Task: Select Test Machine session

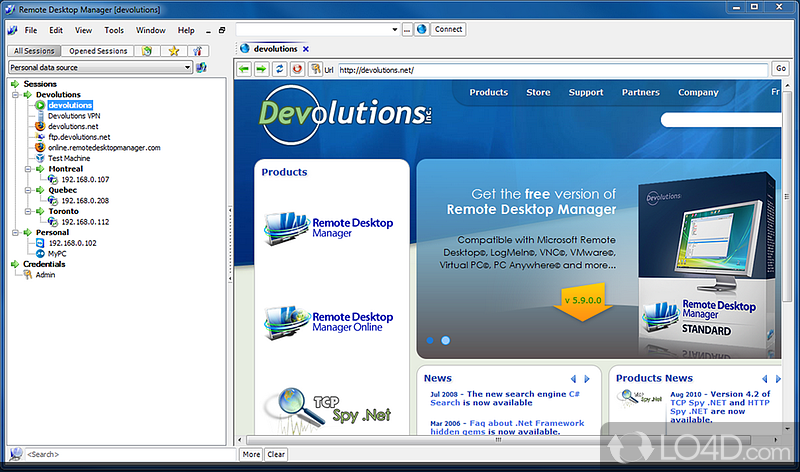Action: coord(69,158)
